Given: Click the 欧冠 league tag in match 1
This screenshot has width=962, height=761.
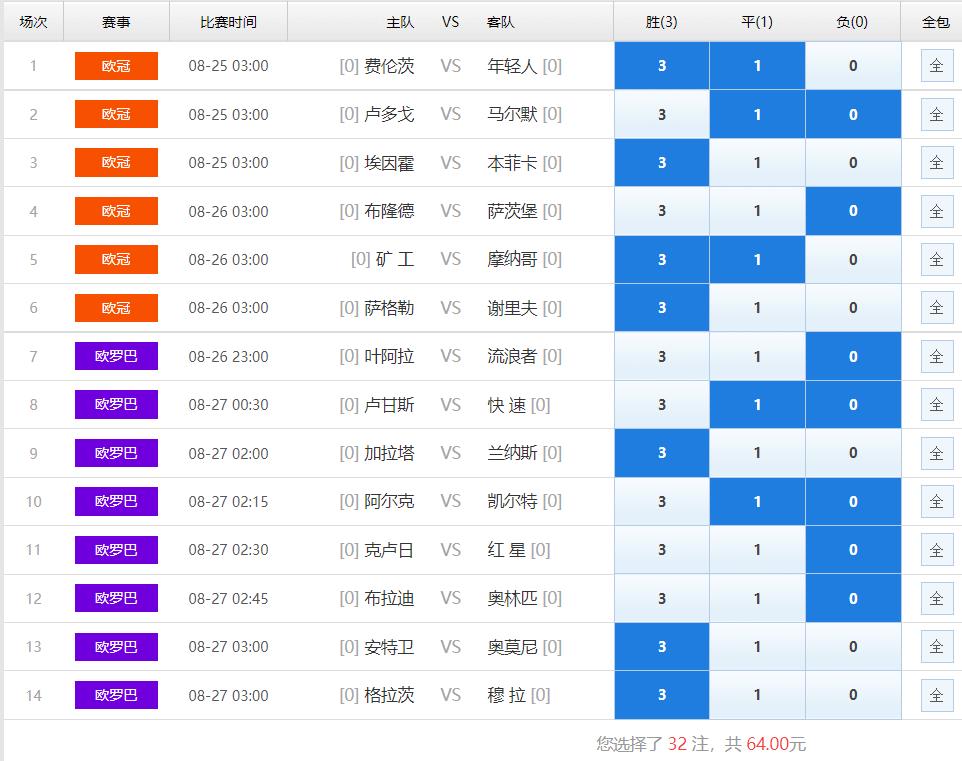Looking at the screenshot, I should point(116,66).
